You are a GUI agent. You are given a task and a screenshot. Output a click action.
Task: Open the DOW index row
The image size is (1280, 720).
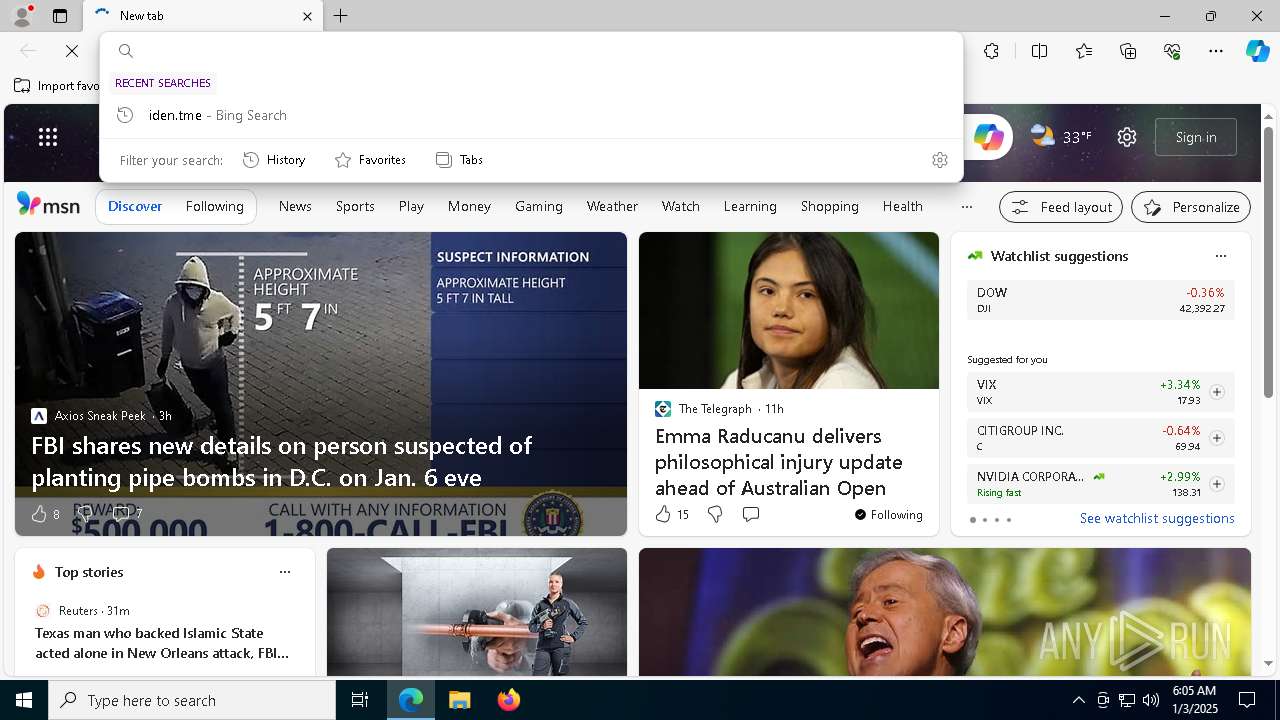click(x=1100, y=300)
